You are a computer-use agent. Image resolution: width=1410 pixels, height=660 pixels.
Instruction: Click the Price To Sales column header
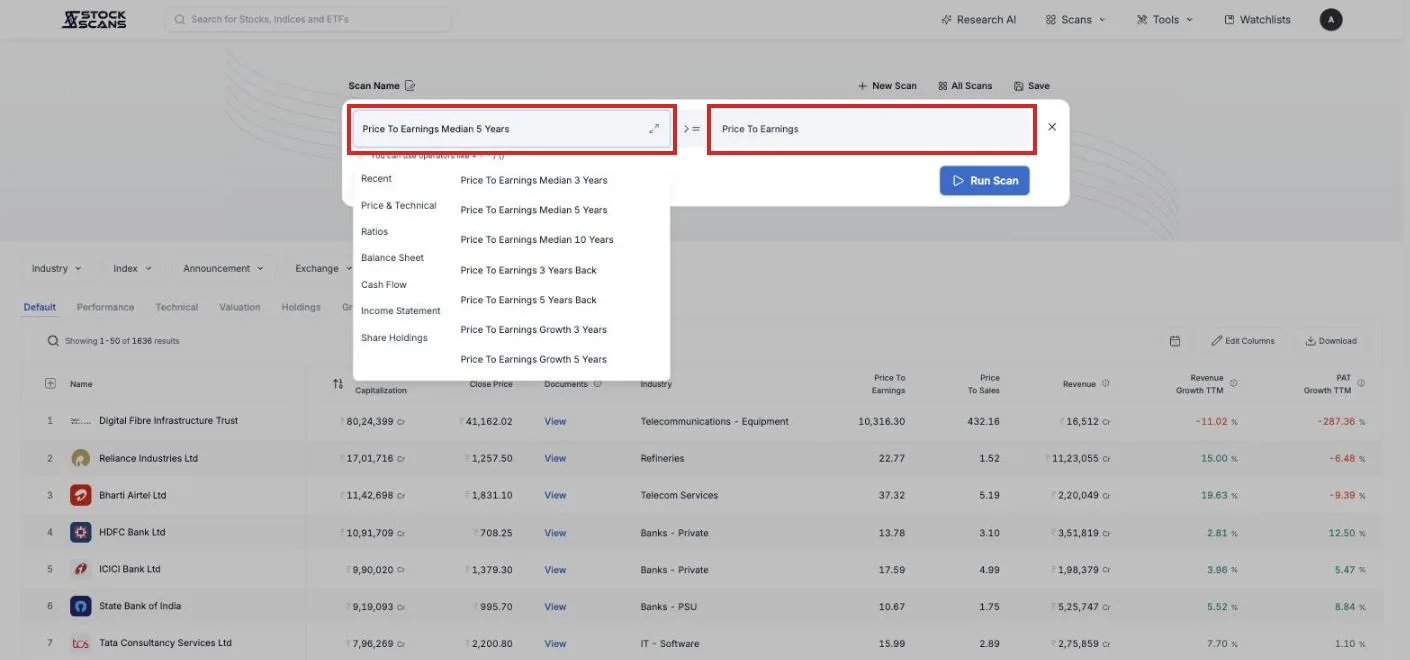[985, 384]
